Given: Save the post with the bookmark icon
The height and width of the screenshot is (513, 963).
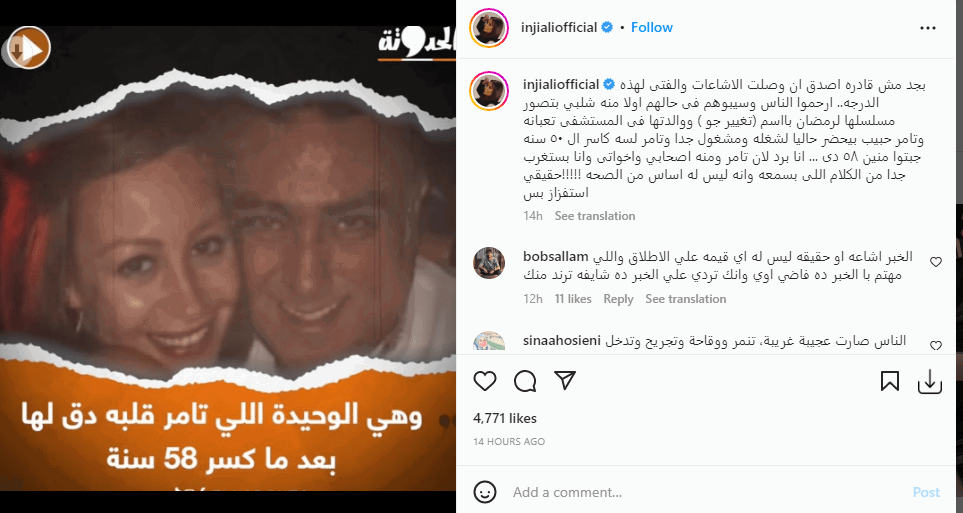Looking at the screenshot, I should (889, 381).
